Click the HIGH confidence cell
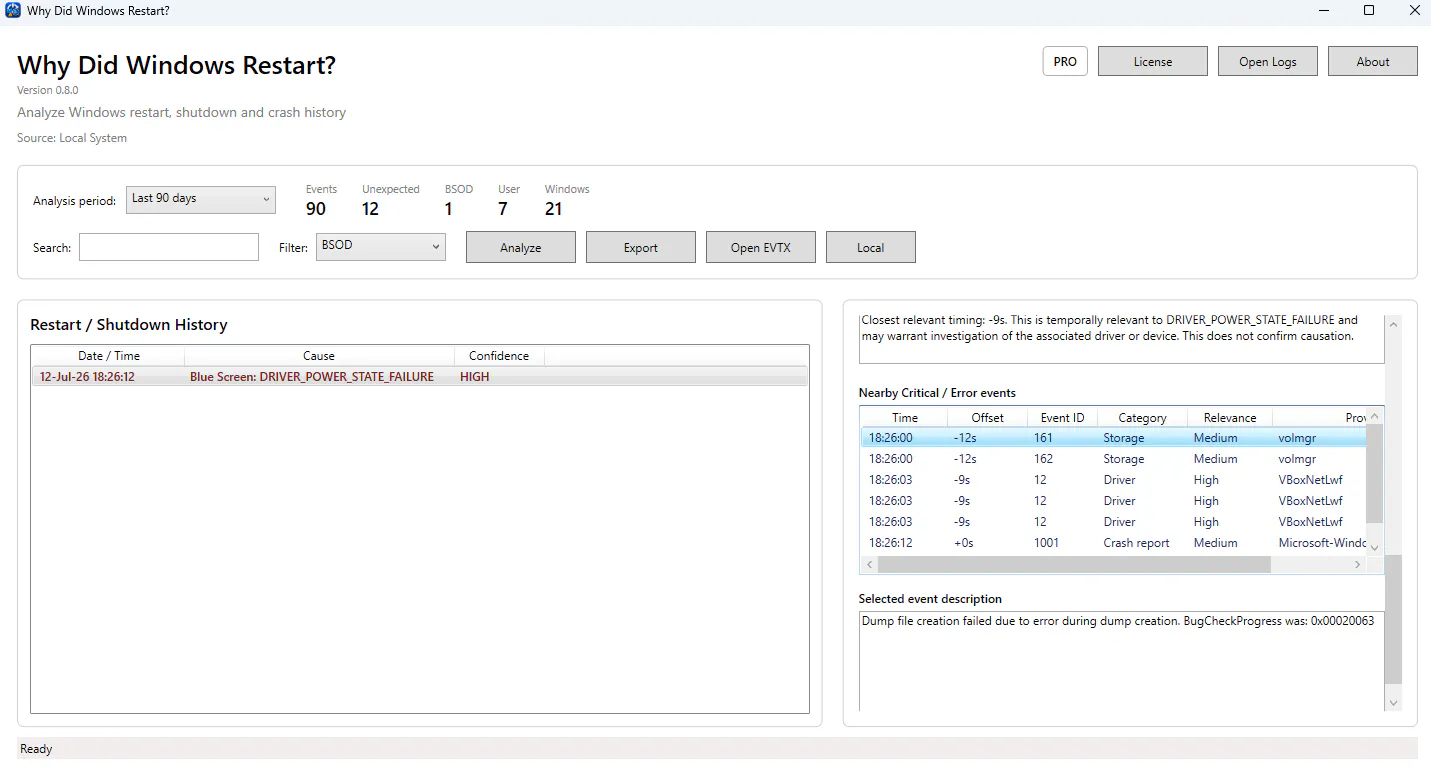This screenshot has width=1431, height=775. 475,377
